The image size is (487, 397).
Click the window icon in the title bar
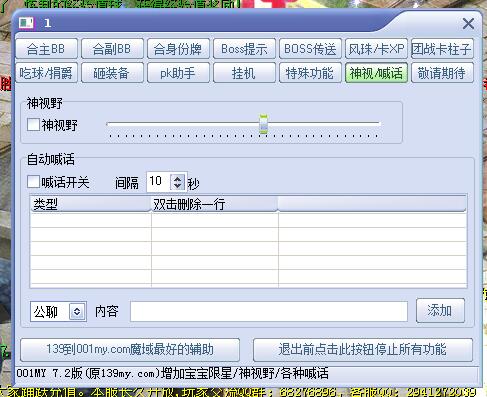coord(26,23)
